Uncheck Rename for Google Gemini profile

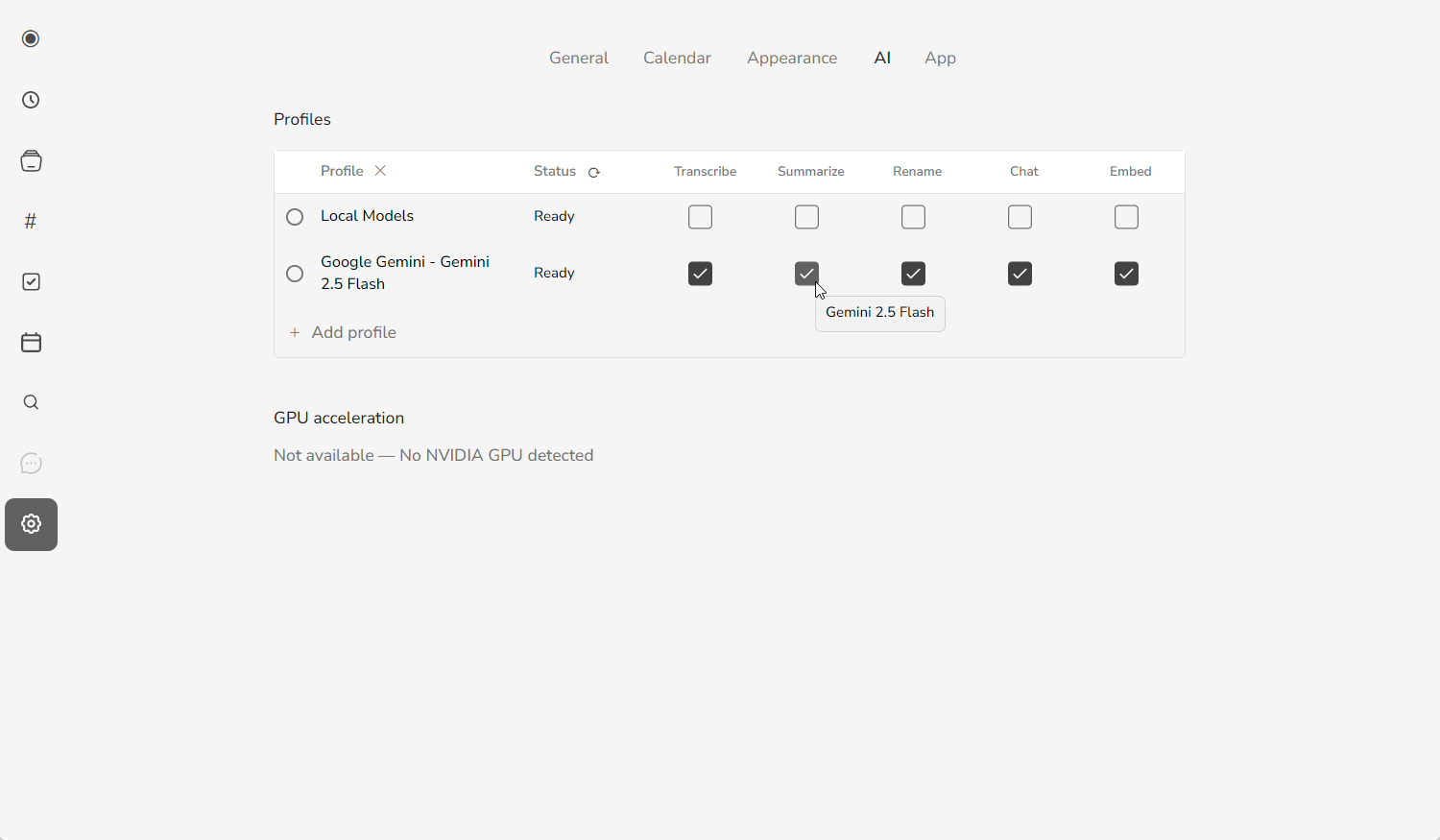(913, 274)
